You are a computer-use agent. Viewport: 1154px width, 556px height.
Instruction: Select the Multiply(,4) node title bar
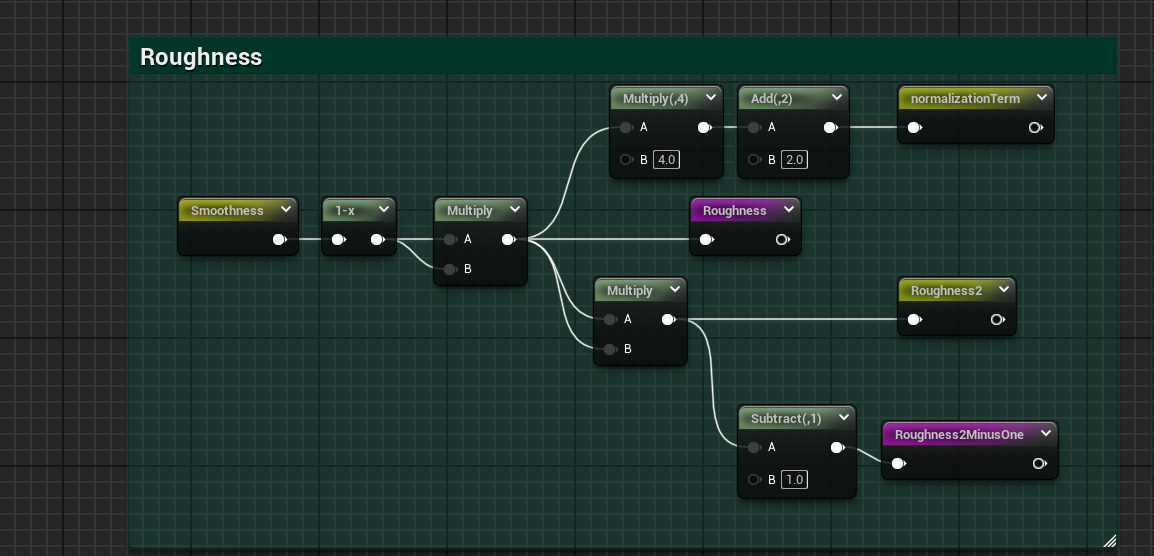654,98
